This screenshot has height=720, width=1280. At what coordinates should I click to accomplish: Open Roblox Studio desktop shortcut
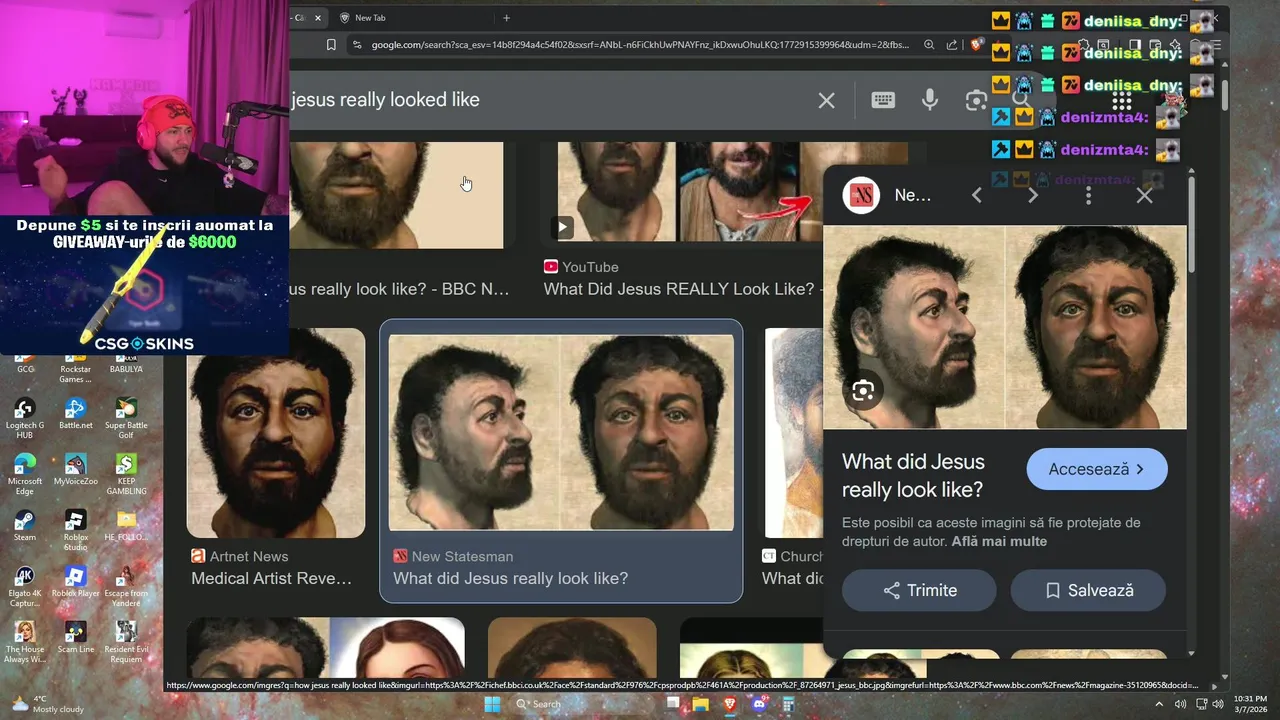75,530
